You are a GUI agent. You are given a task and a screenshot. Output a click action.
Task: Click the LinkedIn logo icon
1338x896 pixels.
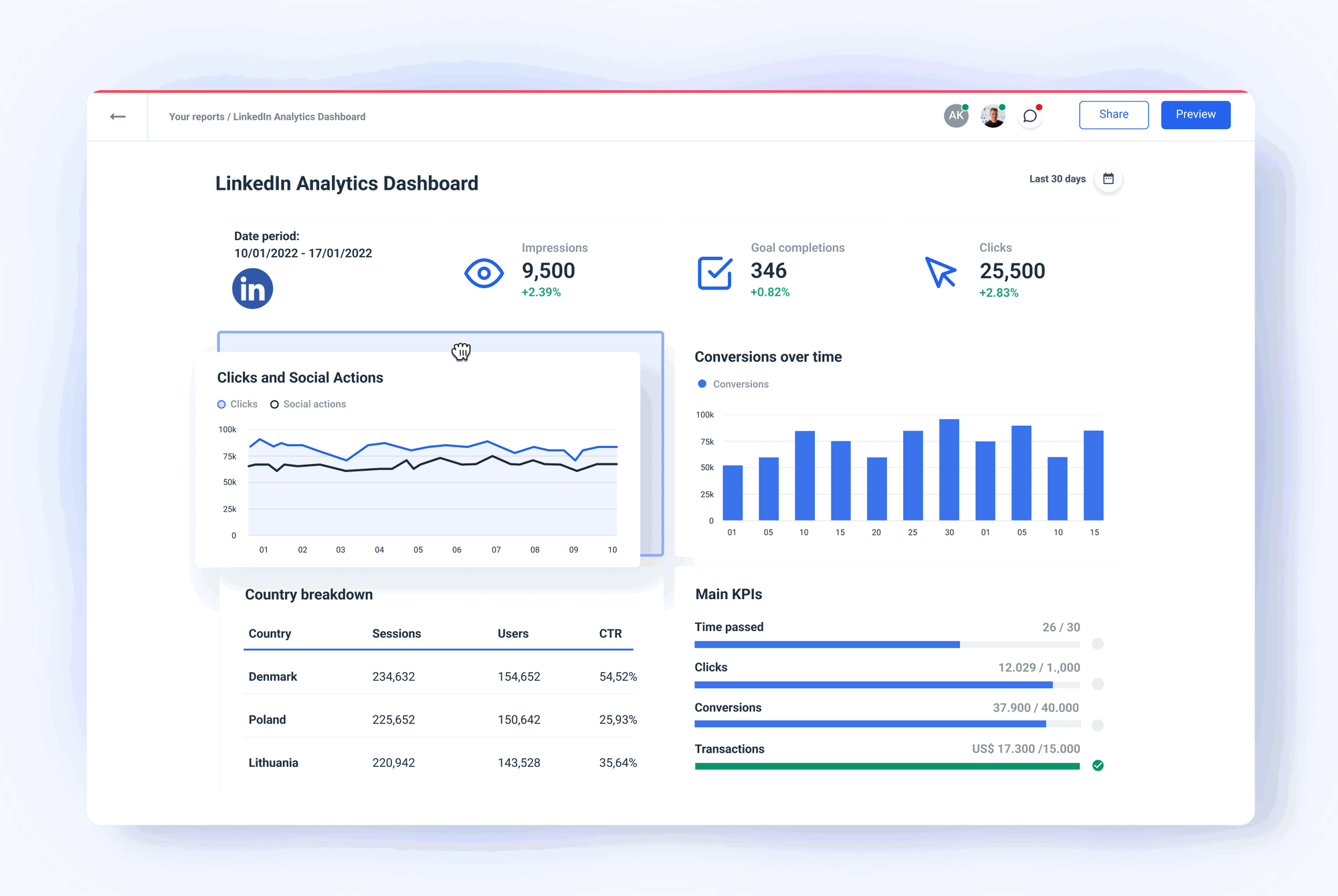[x=252, y=288]
